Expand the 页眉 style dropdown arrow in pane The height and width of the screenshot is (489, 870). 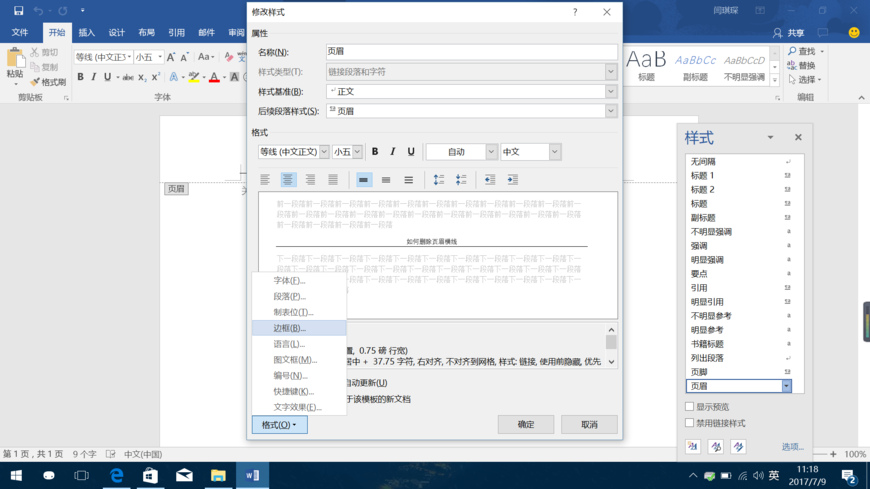pyautogui.click(x=786, y=386)
